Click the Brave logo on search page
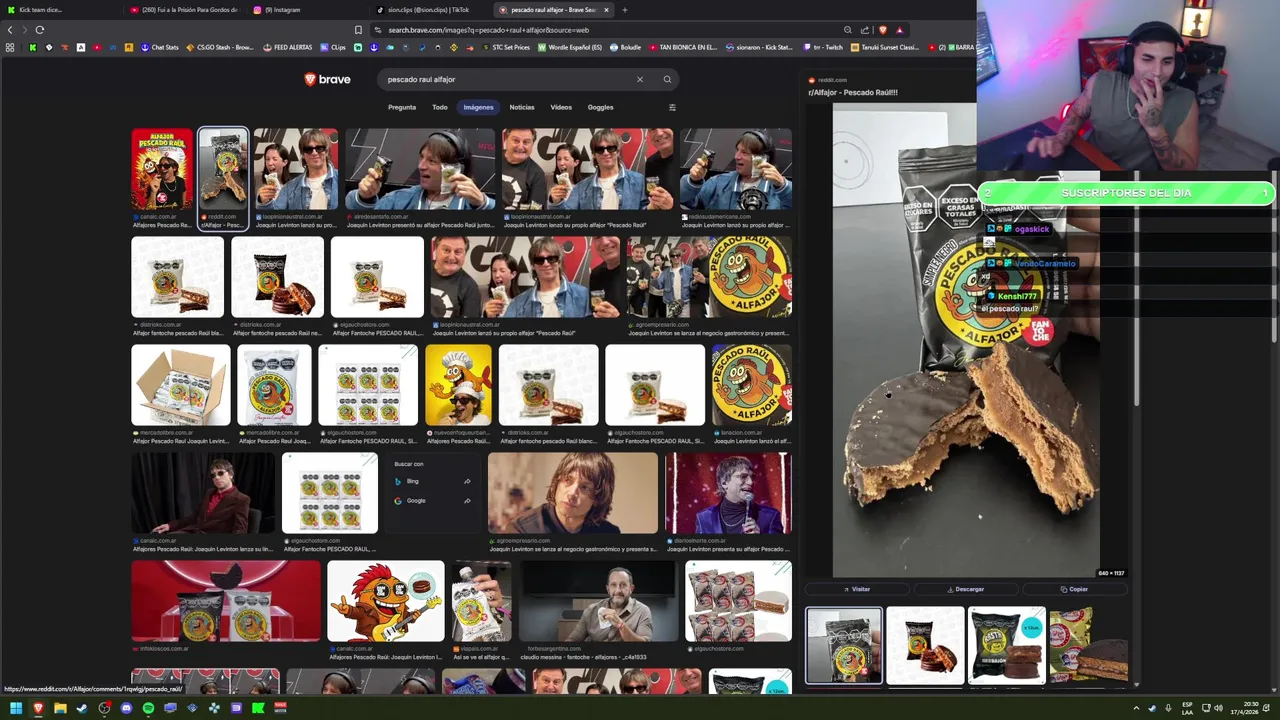1280x720 pixels. pos(327,79)
